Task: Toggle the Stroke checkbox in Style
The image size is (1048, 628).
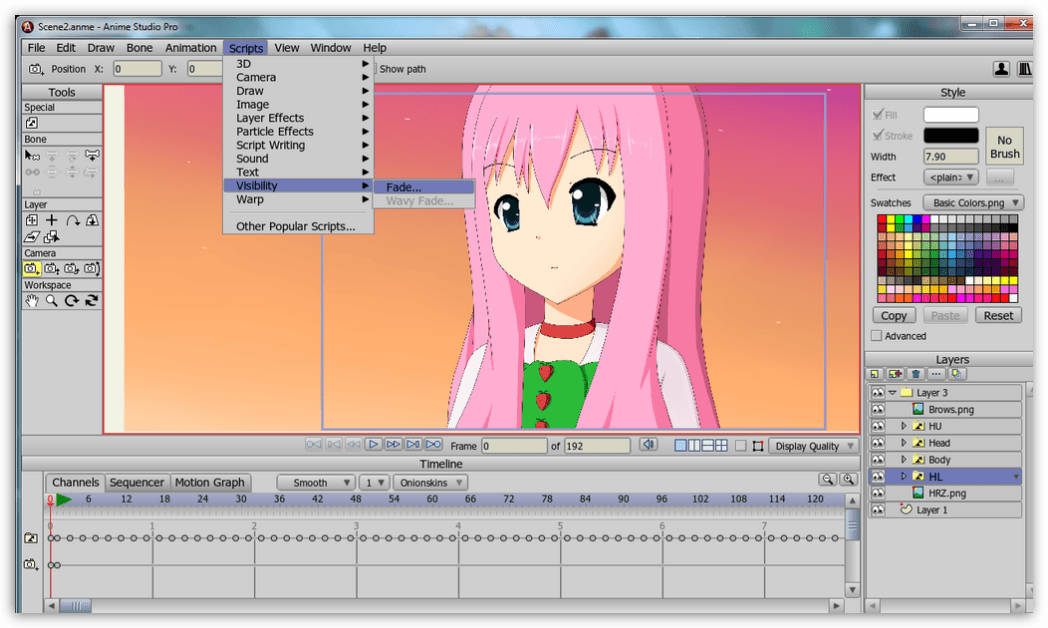Action: 878,135
